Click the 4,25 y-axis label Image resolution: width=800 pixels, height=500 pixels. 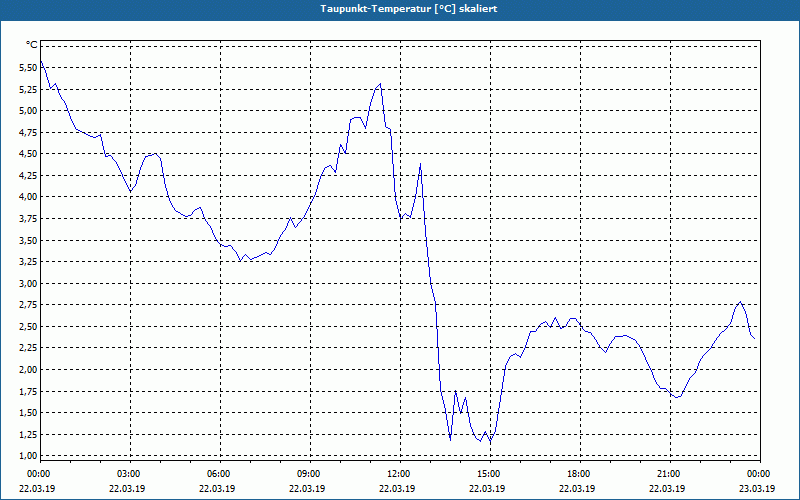[29, 176]
